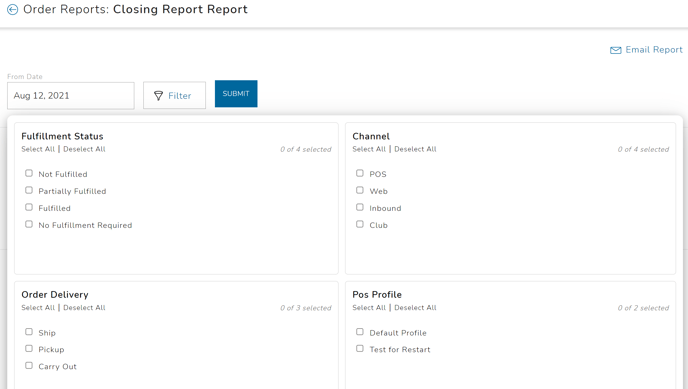Click the 'Test for Restart' label text
Screen dimensions: 688x389
coord(400,350)
